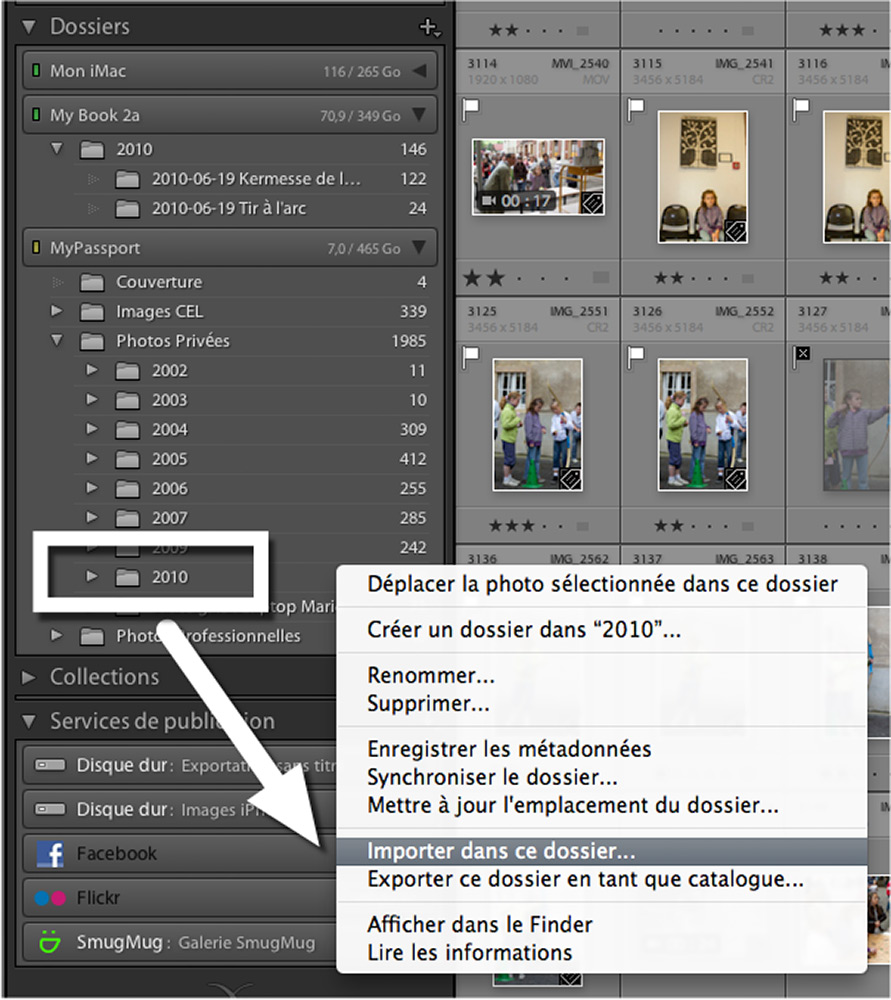Collapse the My Book 2a volume

[420, 115]
